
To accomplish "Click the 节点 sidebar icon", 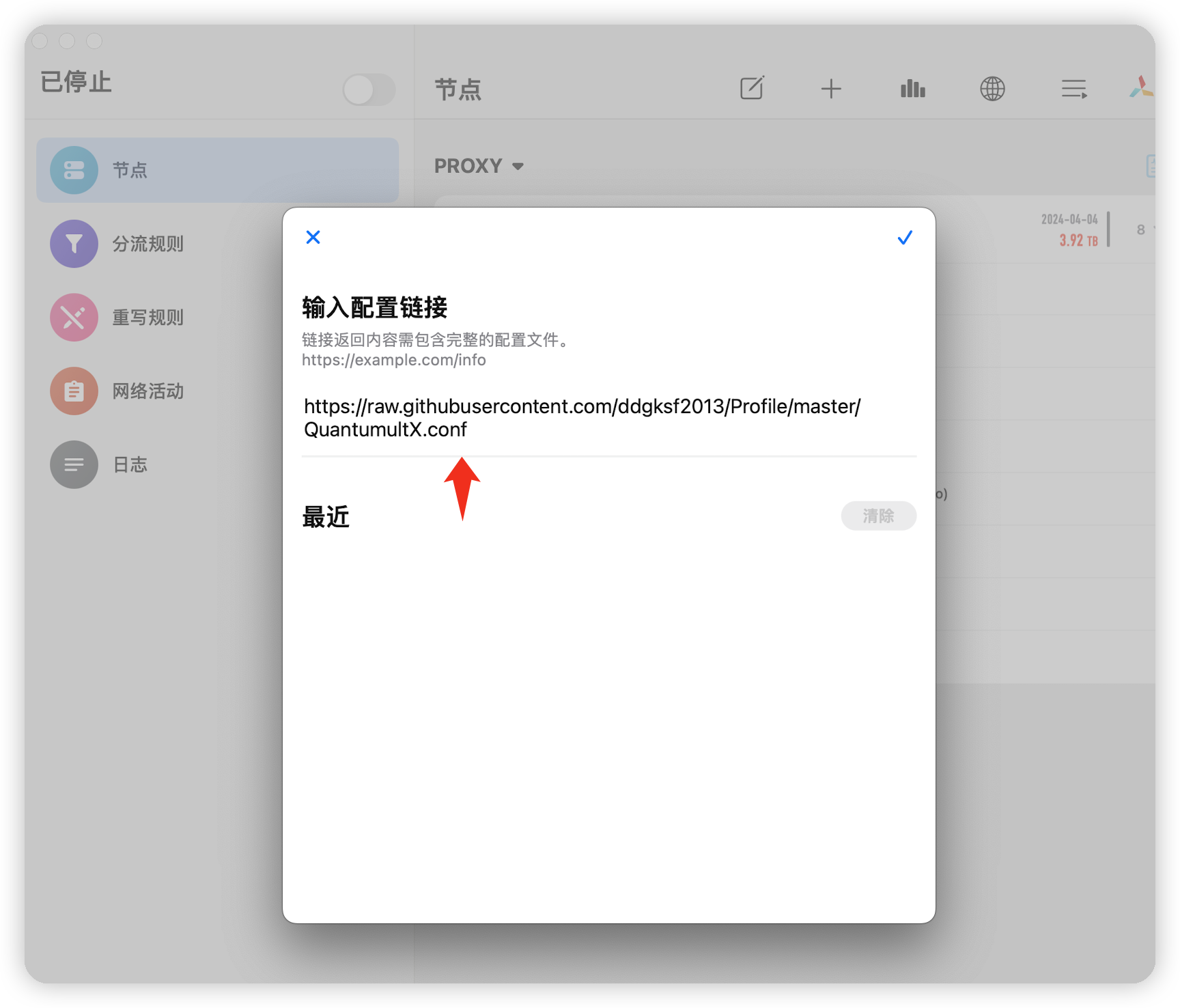I will tap(74, 170).
